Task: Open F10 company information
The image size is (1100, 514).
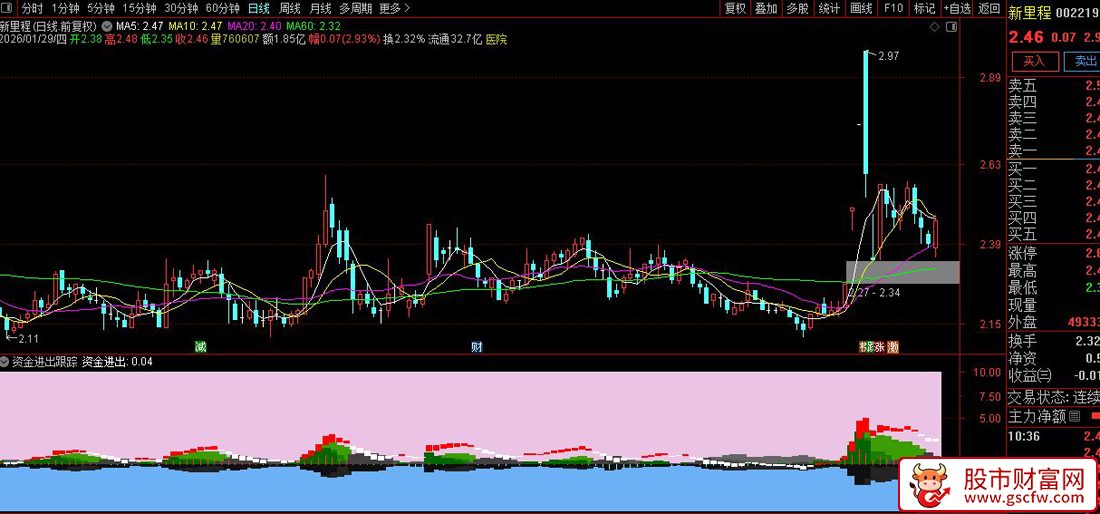Action: point(893,8)
